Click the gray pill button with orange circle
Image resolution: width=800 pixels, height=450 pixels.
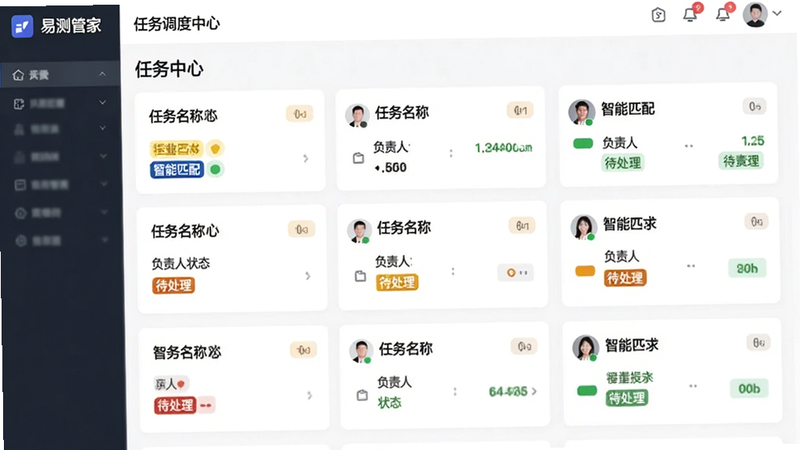[x=516, y=272]
